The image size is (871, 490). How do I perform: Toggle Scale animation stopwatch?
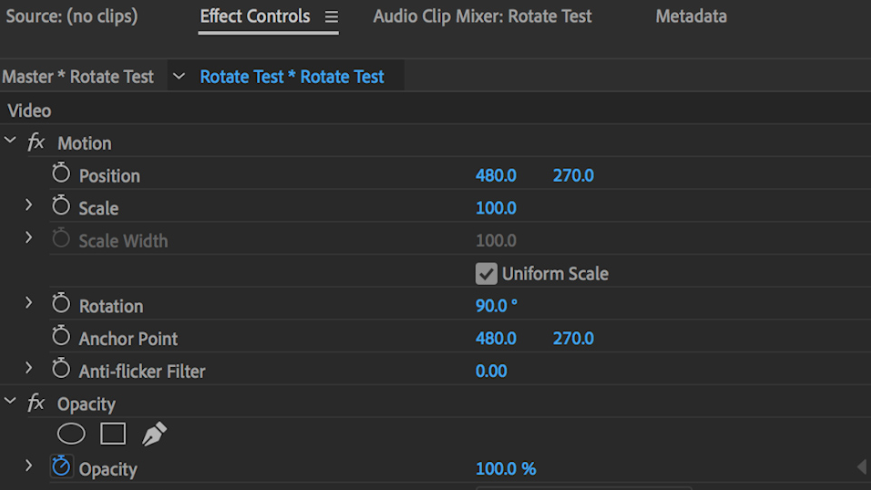(x=61, y=207)
